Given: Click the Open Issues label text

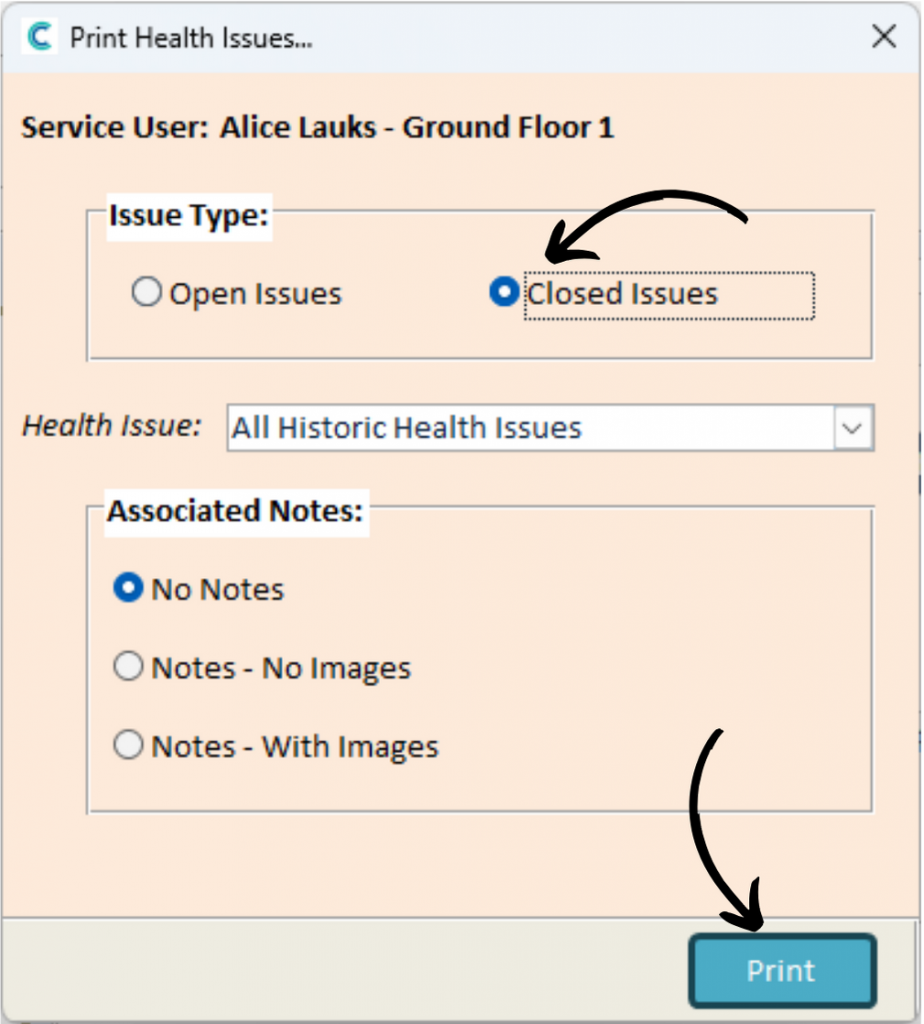Looking at the screenshot, I should click(255, 294).
